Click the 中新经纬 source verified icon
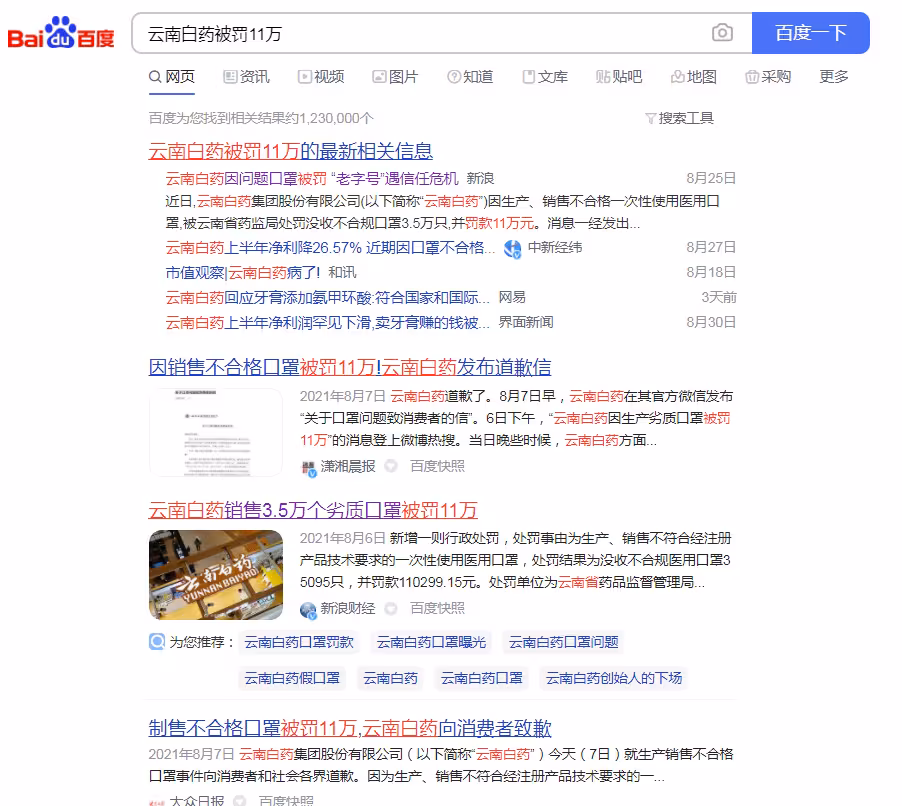This screenshot has width=902, height=806. tap(513, 249)
